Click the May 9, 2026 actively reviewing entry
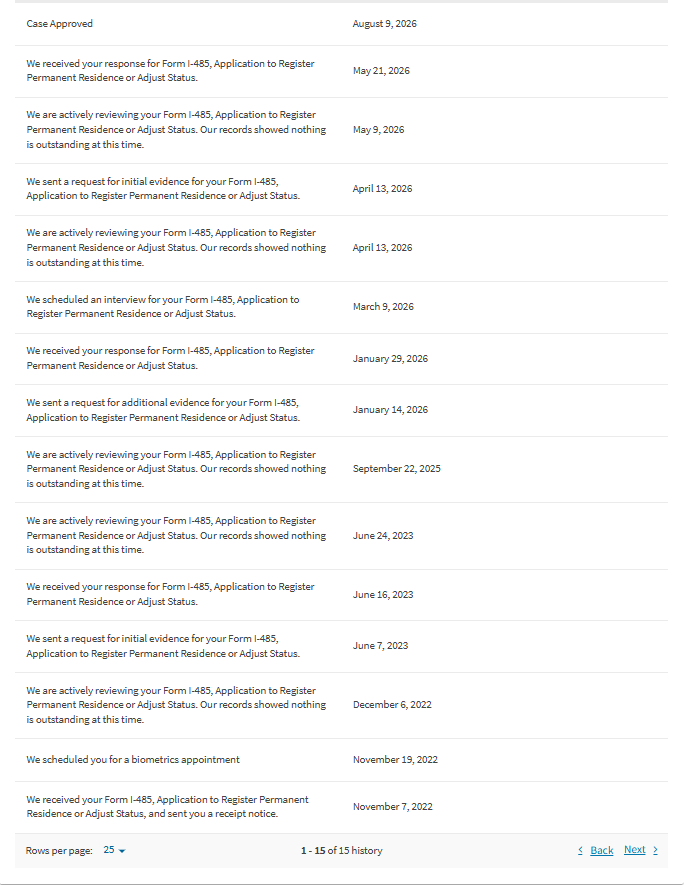684x885 pixels. [x=341, y=130]
